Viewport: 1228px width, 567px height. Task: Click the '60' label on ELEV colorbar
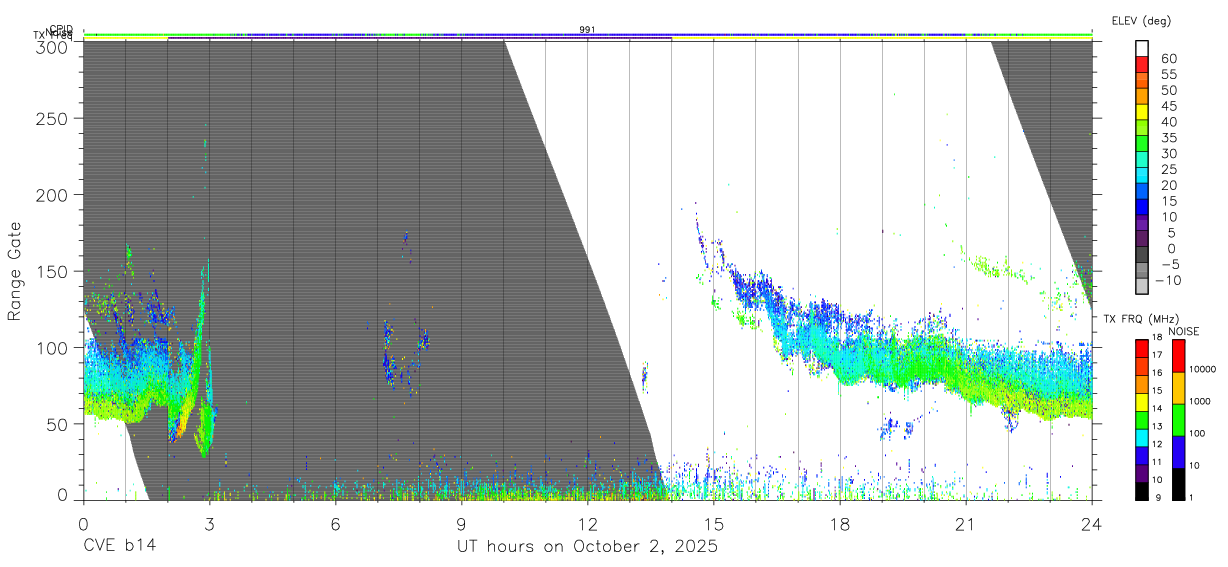tap(1168, 59)
